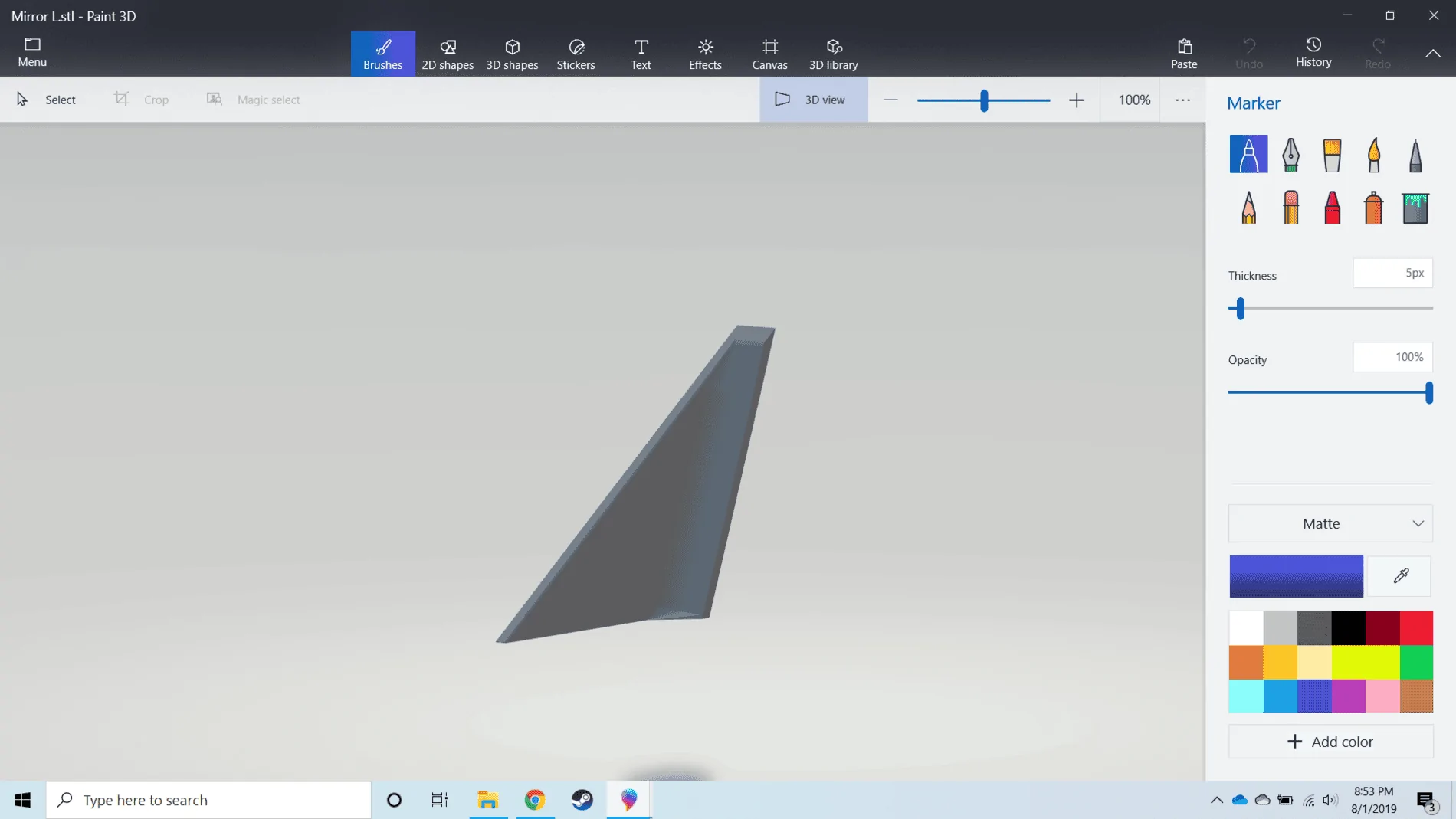Screen dimensions: 1456x819
Task: Open the notification center icon
Action: [1426, 801]
